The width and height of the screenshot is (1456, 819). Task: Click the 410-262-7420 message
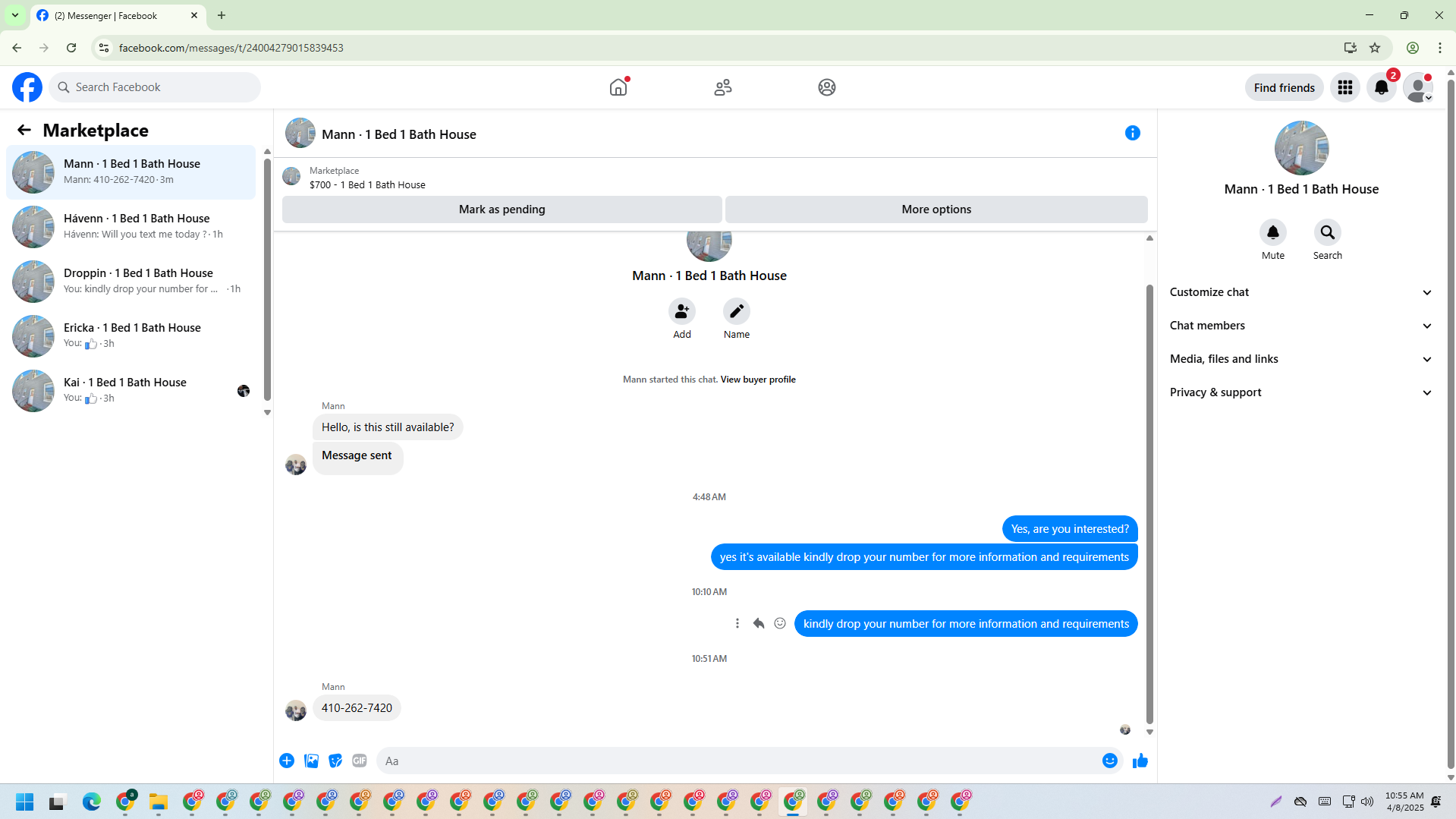pos(357,708)
